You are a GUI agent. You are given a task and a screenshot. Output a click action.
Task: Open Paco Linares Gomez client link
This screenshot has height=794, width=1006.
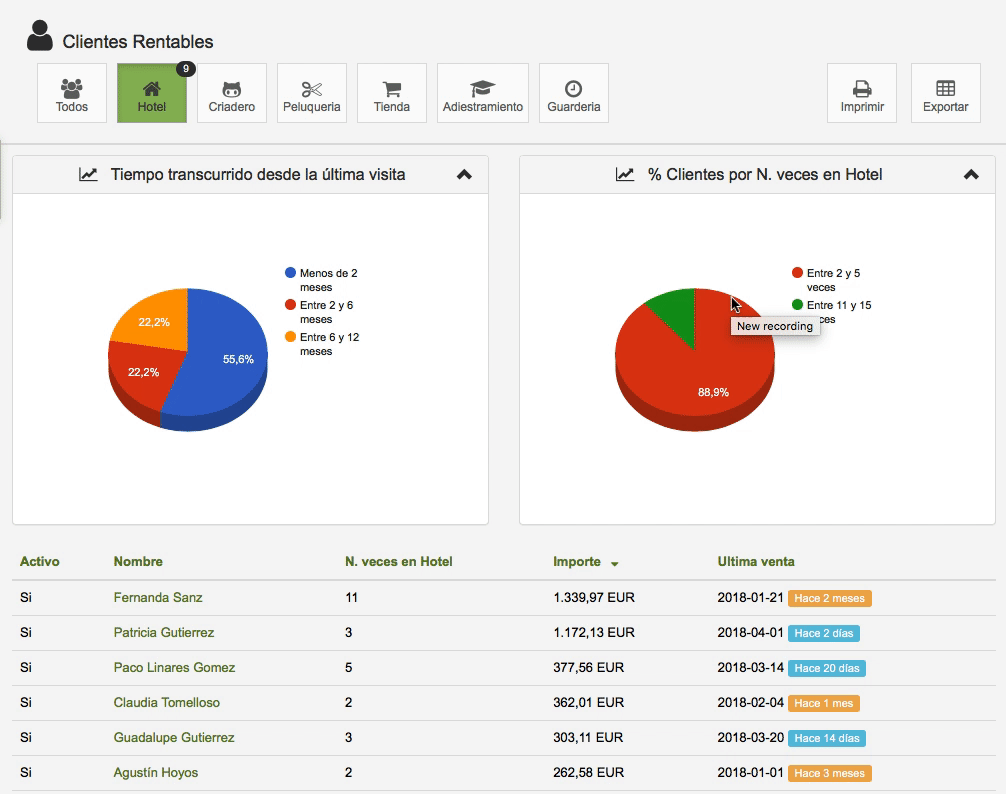pos(174,668)
